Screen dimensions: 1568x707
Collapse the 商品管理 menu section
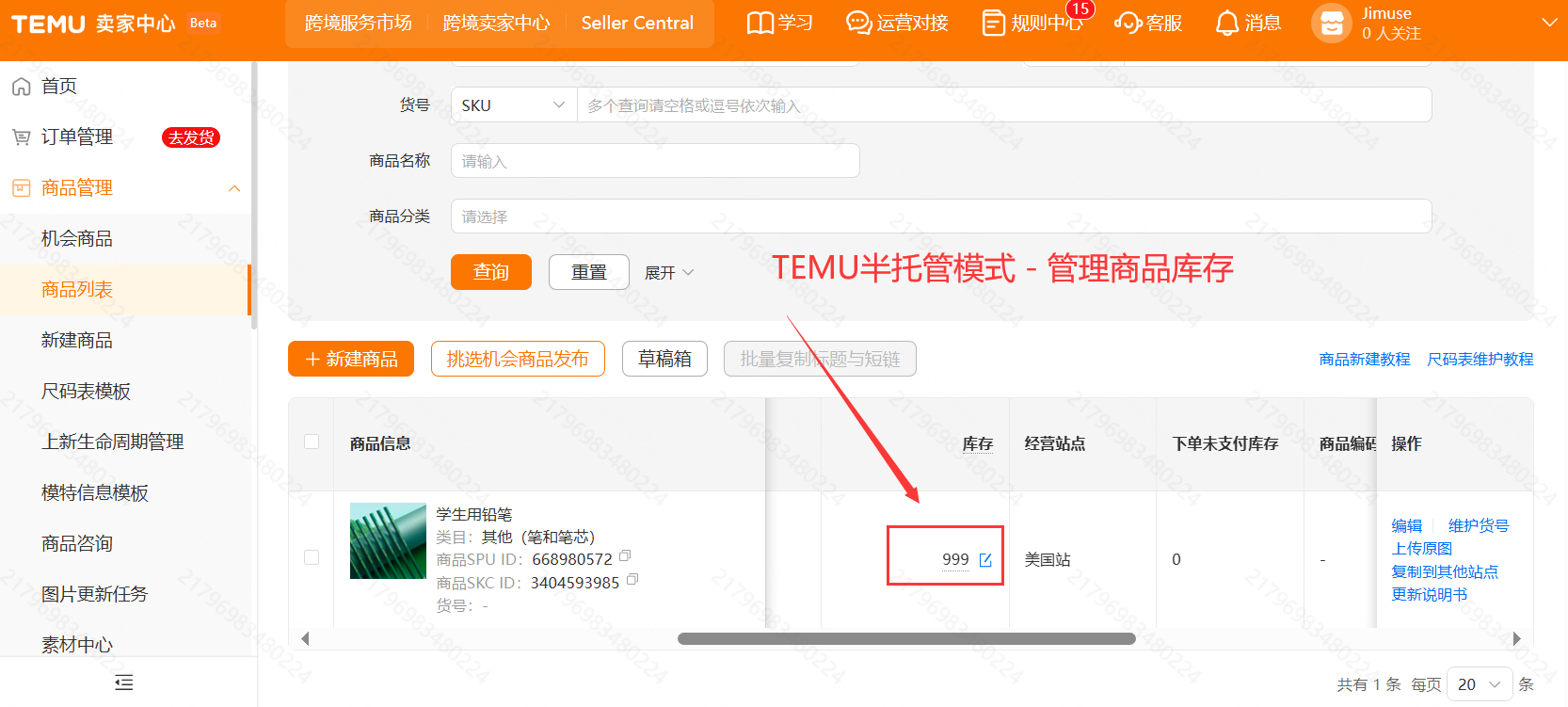(x=234, y=188)
